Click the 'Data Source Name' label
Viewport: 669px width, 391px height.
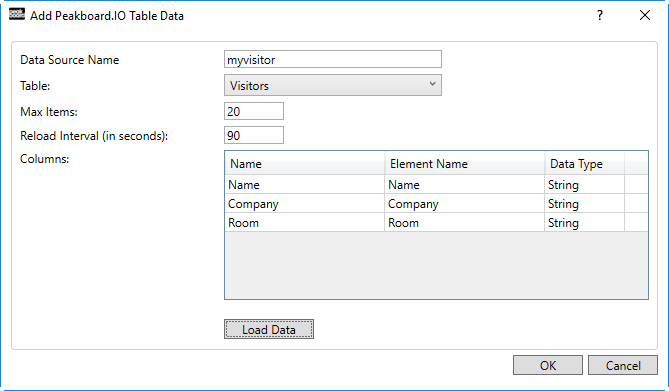(70, 60)
